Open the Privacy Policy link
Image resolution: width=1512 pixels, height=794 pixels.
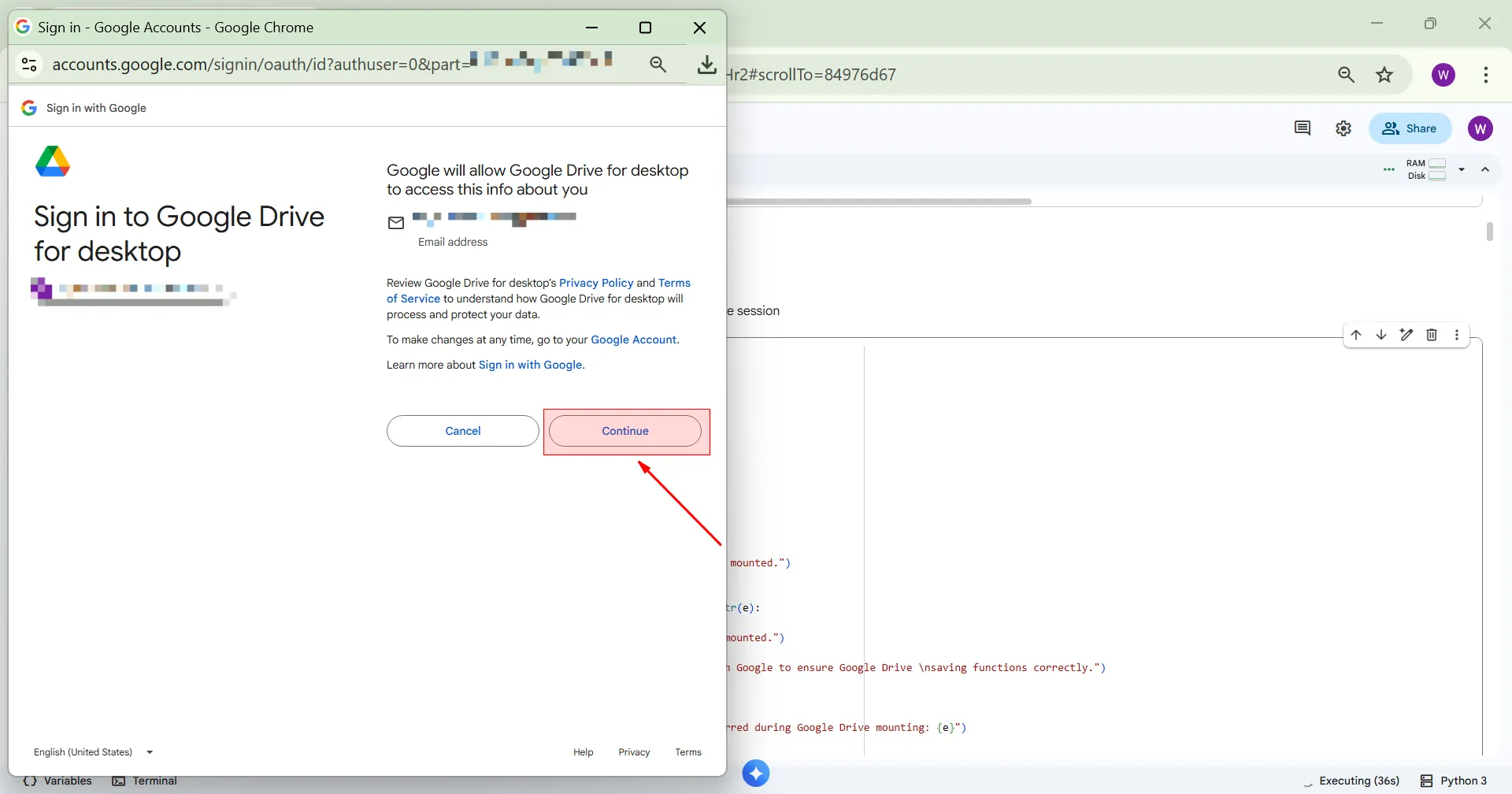coord(596,283)
